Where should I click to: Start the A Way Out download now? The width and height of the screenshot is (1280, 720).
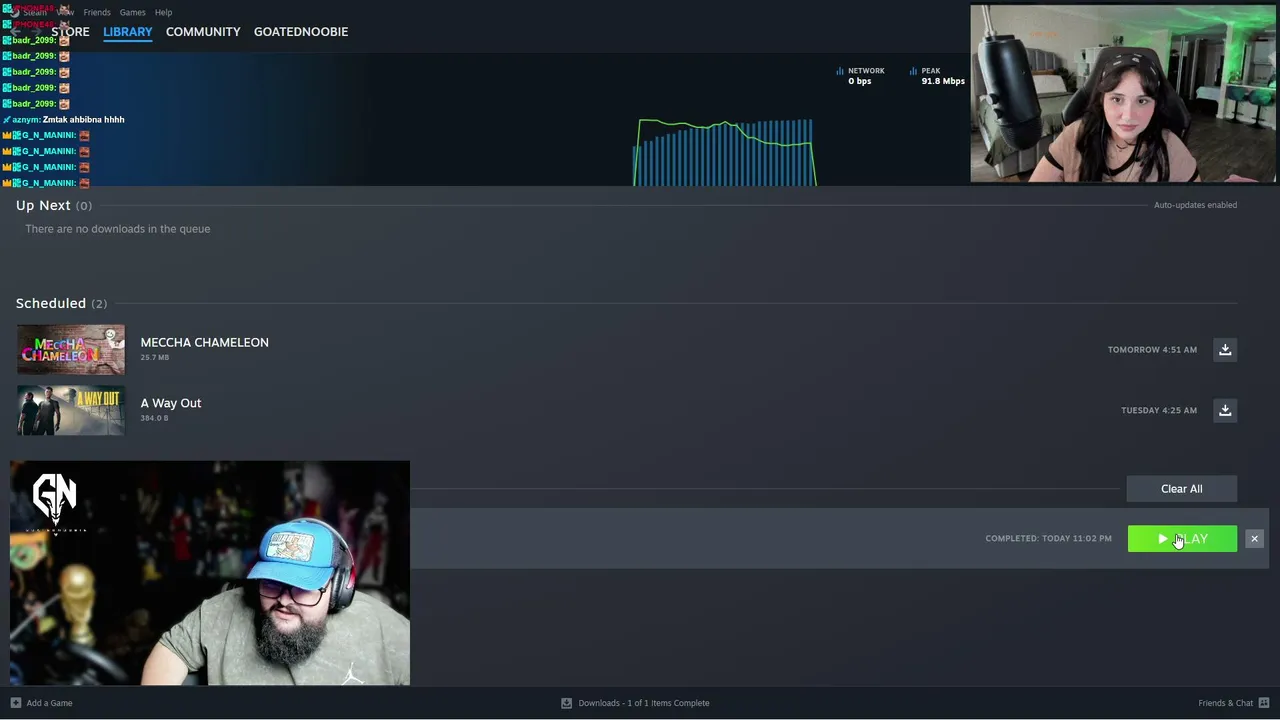click(1225, 410)
